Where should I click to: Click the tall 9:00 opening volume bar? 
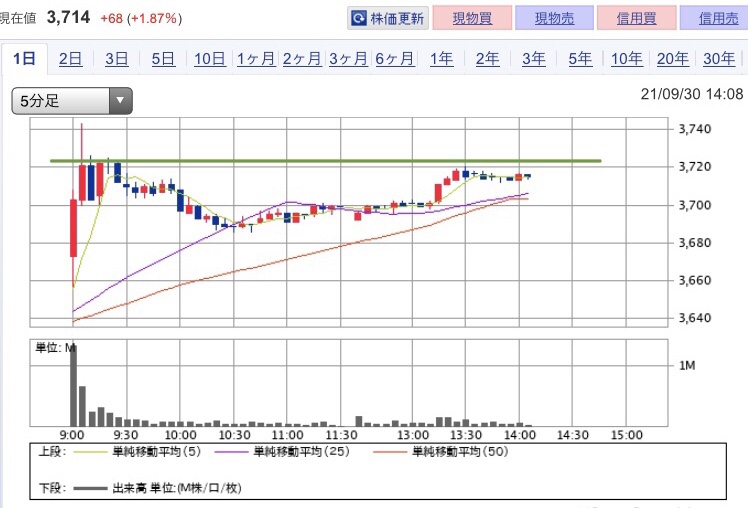pyautogui.click(x=73, y=384)
